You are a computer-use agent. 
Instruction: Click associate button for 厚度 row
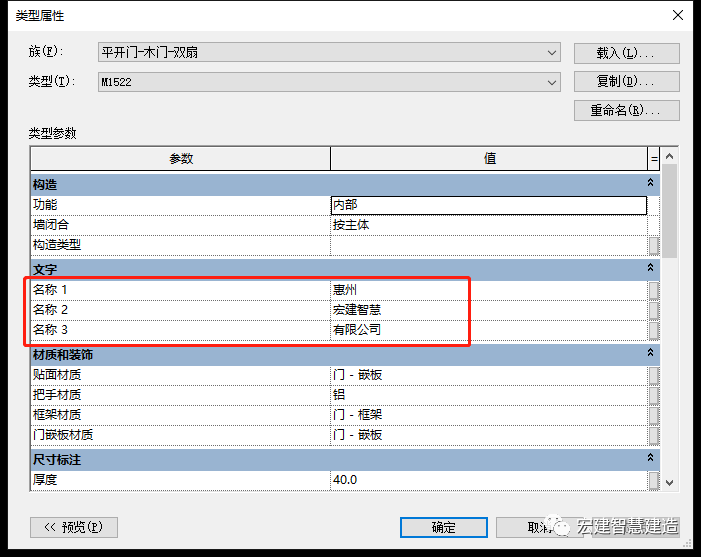pos(654,481)
